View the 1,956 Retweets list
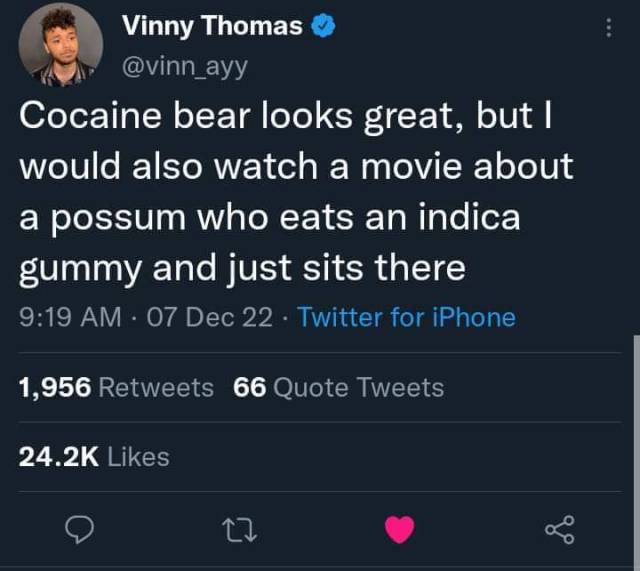 point(116,387)
